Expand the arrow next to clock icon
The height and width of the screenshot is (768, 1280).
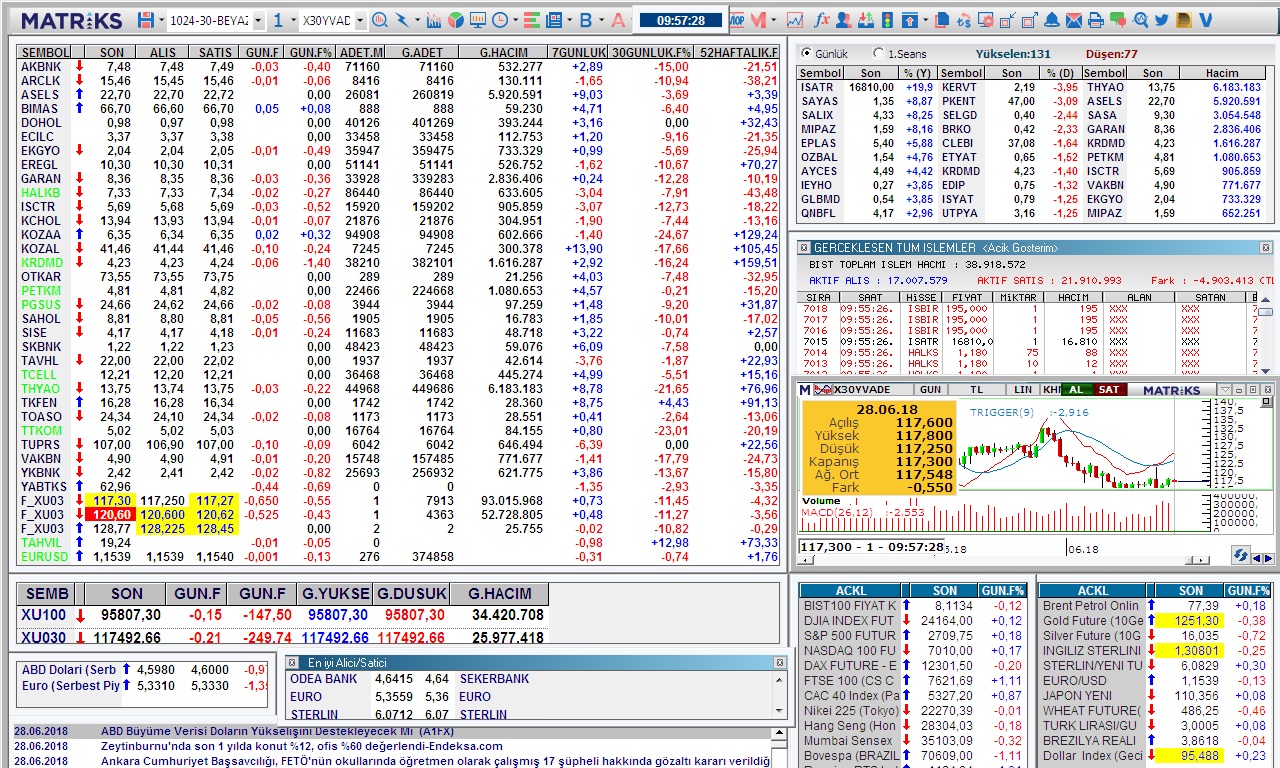[514, 20]
